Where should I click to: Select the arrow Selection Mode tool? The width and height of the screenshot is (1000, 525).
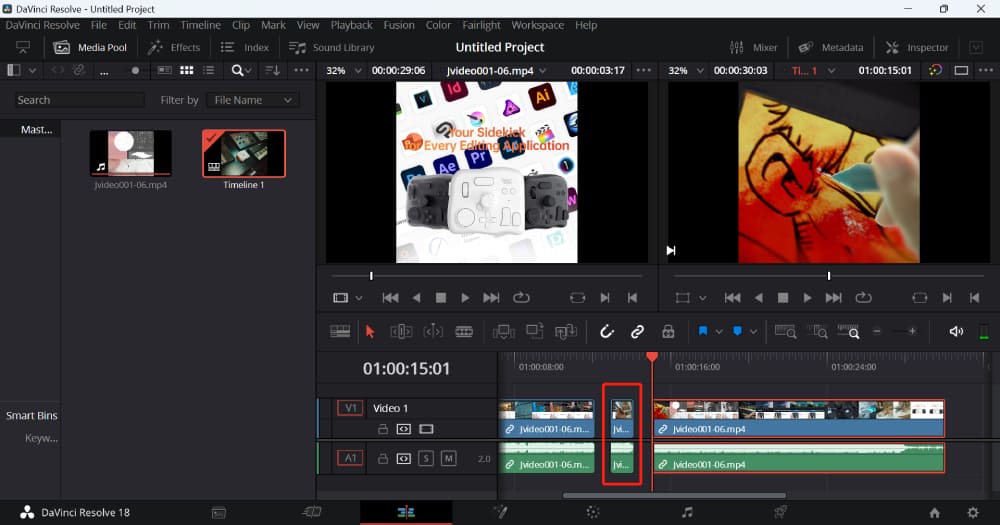[x=370, y=332]
